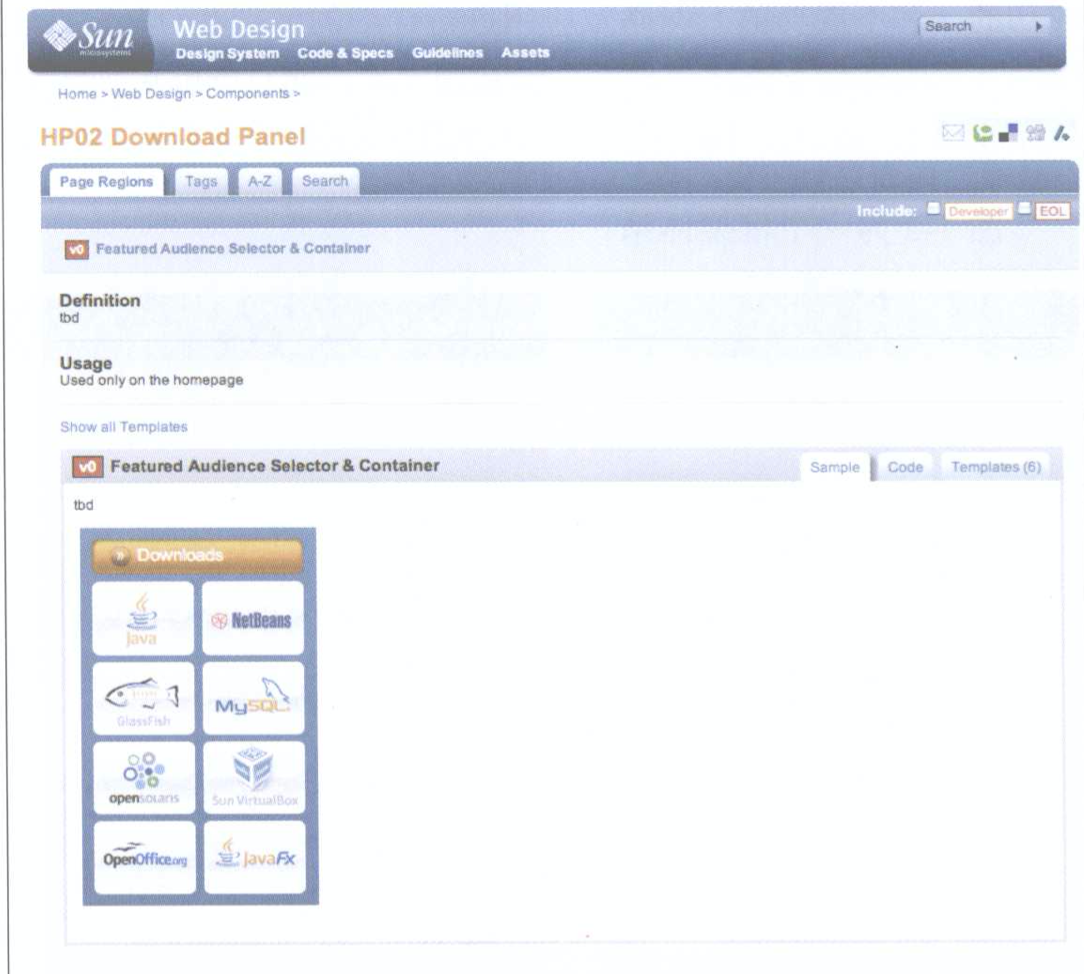Open the OpenSolaris download tile
The image size is (1084, 974).
144,778
